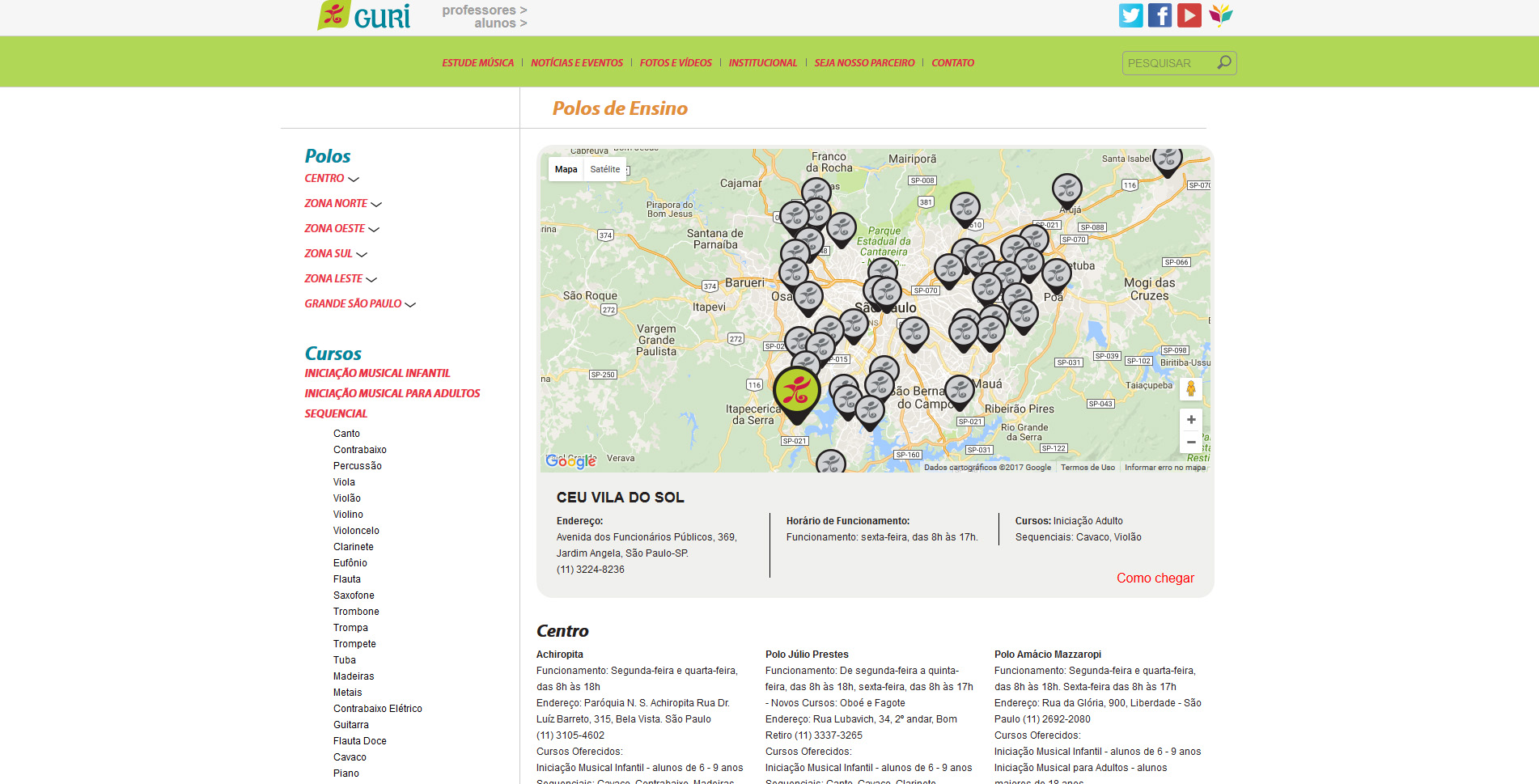Open the Facebook page icon
Viewport: 1539px width, 784px height.
click(x=1160, y=15)
